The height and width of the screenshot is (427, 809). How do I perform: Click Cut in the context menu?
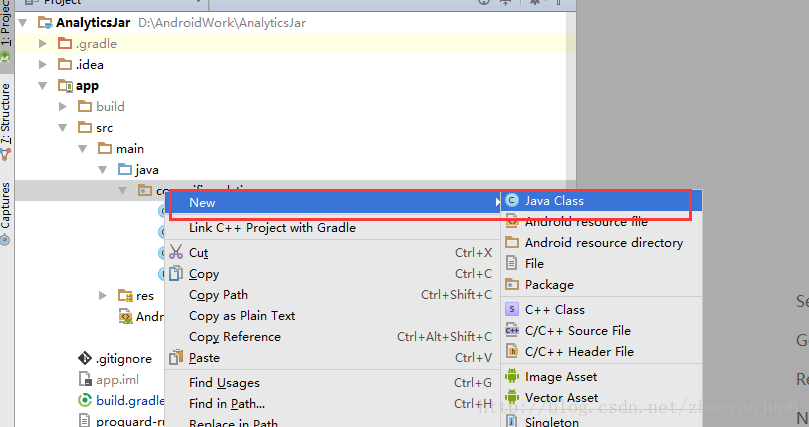click(333, 253)
